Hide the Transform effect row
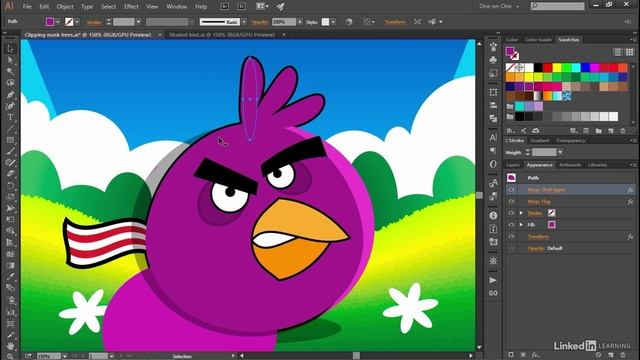The image size is (640, 360). pos(511,237)
